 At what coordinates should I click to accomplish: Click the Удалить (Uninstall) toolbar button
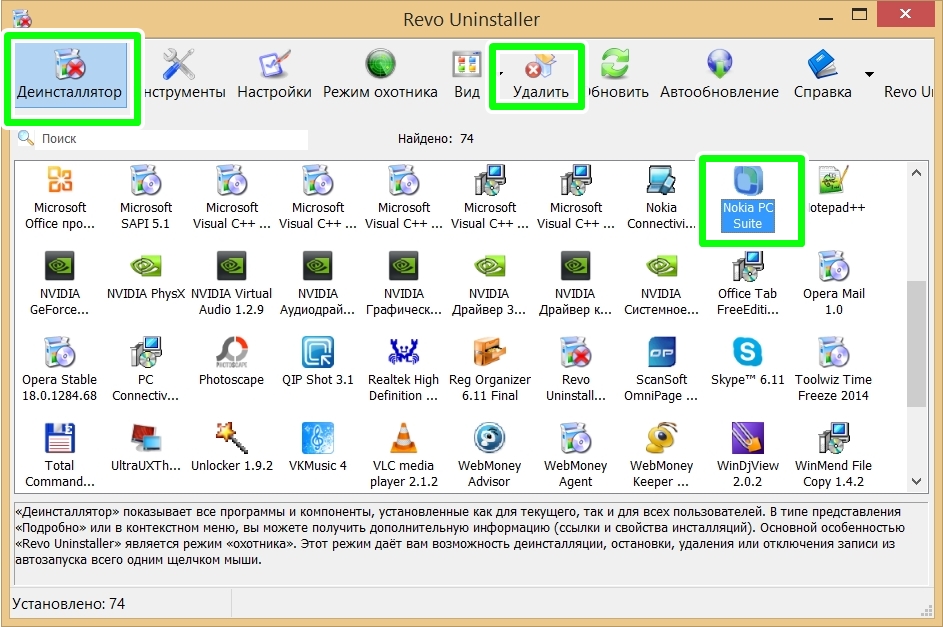click(x=540, y=75)
